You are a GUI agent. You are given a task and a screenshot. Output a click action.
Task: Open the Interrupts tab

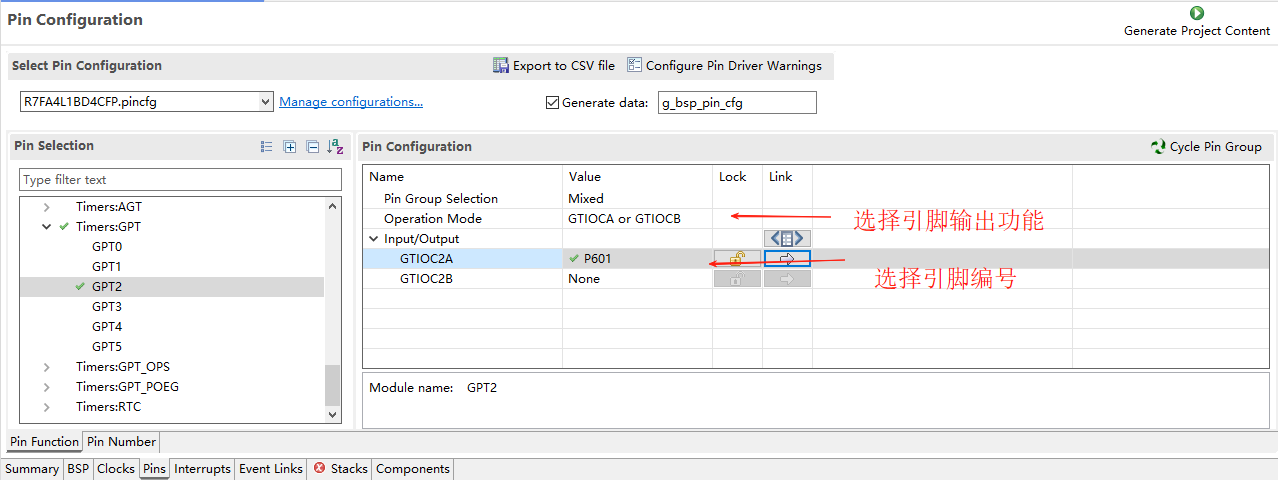[x=202, y=469]
